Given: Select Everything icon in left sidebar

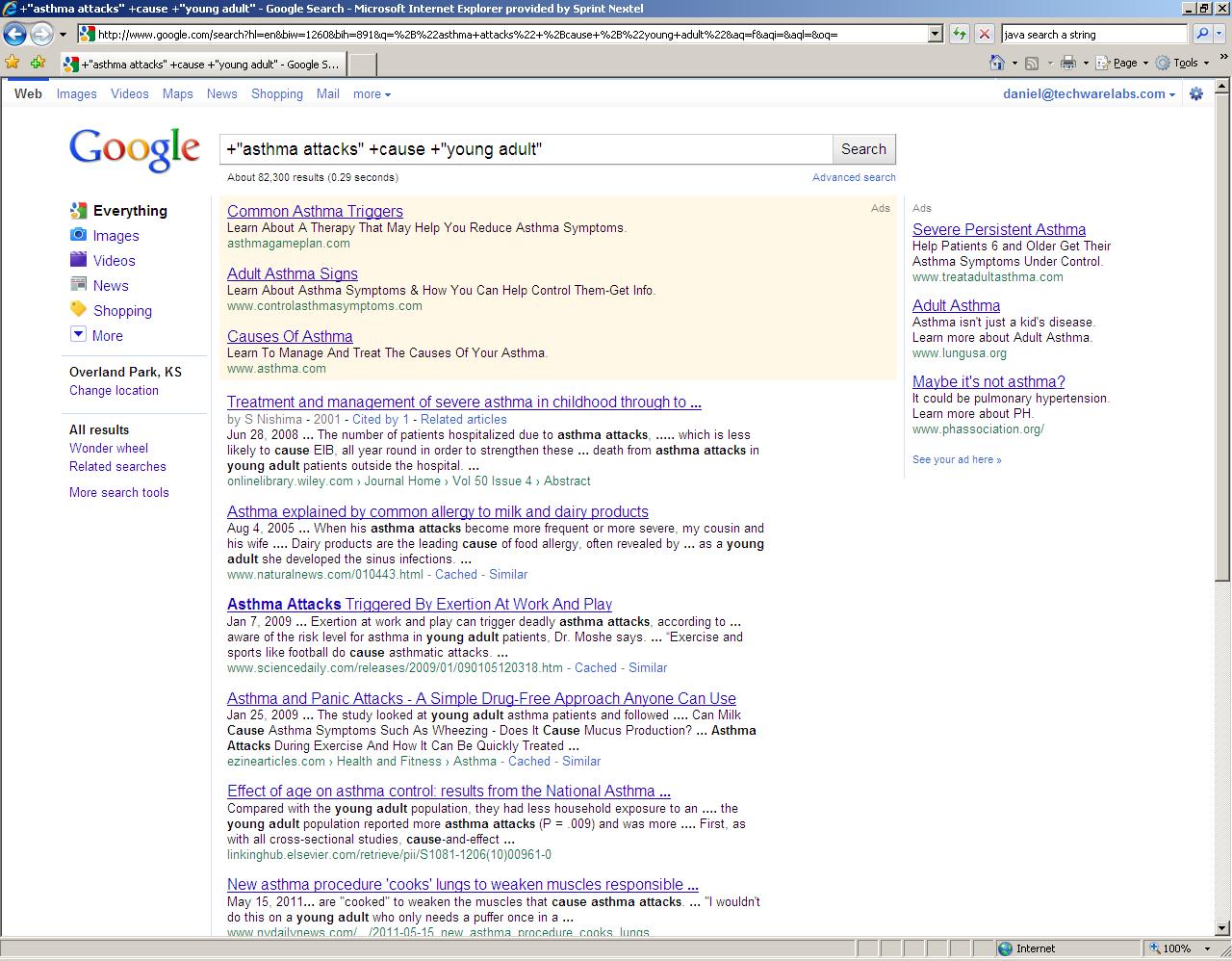Looking at the screenshot, I should [x=78, y=210].
